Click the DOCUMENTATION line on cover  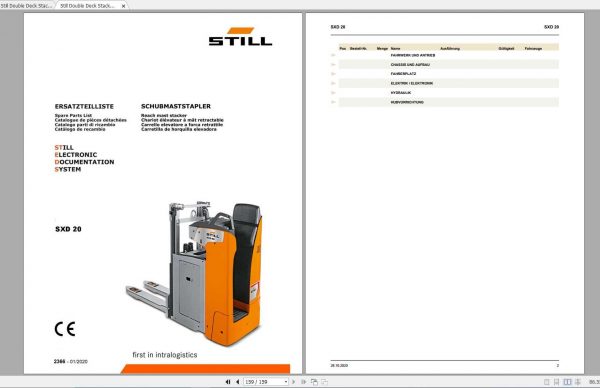(x=85, y=162)
